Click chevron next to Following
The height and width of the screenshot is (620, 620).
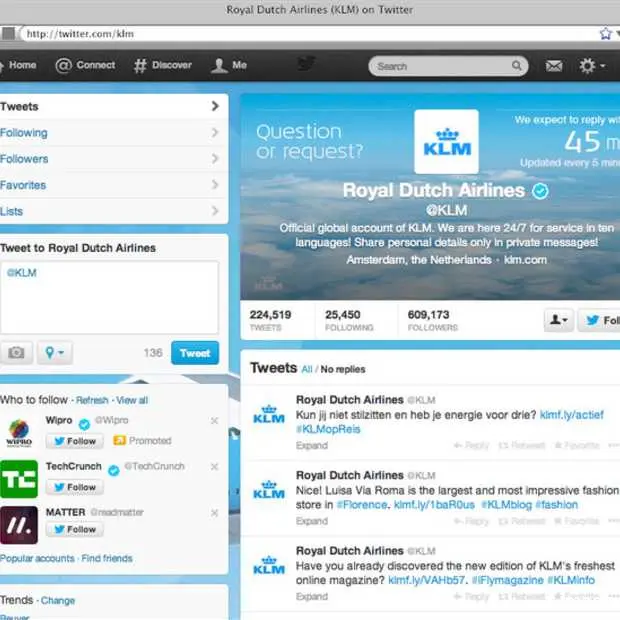click(x=215, y=132)
